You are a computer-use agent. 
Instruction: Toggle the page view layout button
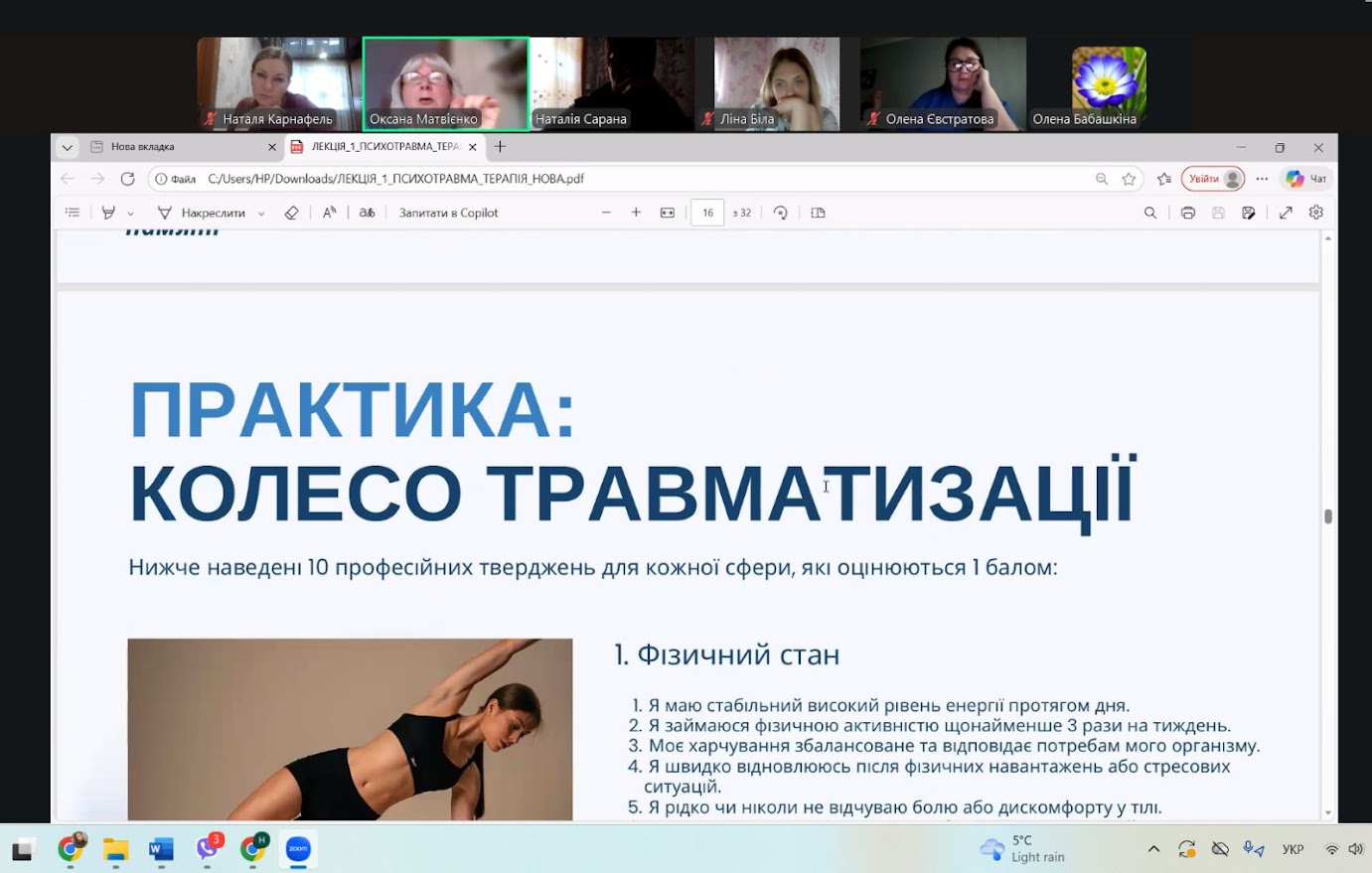tap(819, 213)
